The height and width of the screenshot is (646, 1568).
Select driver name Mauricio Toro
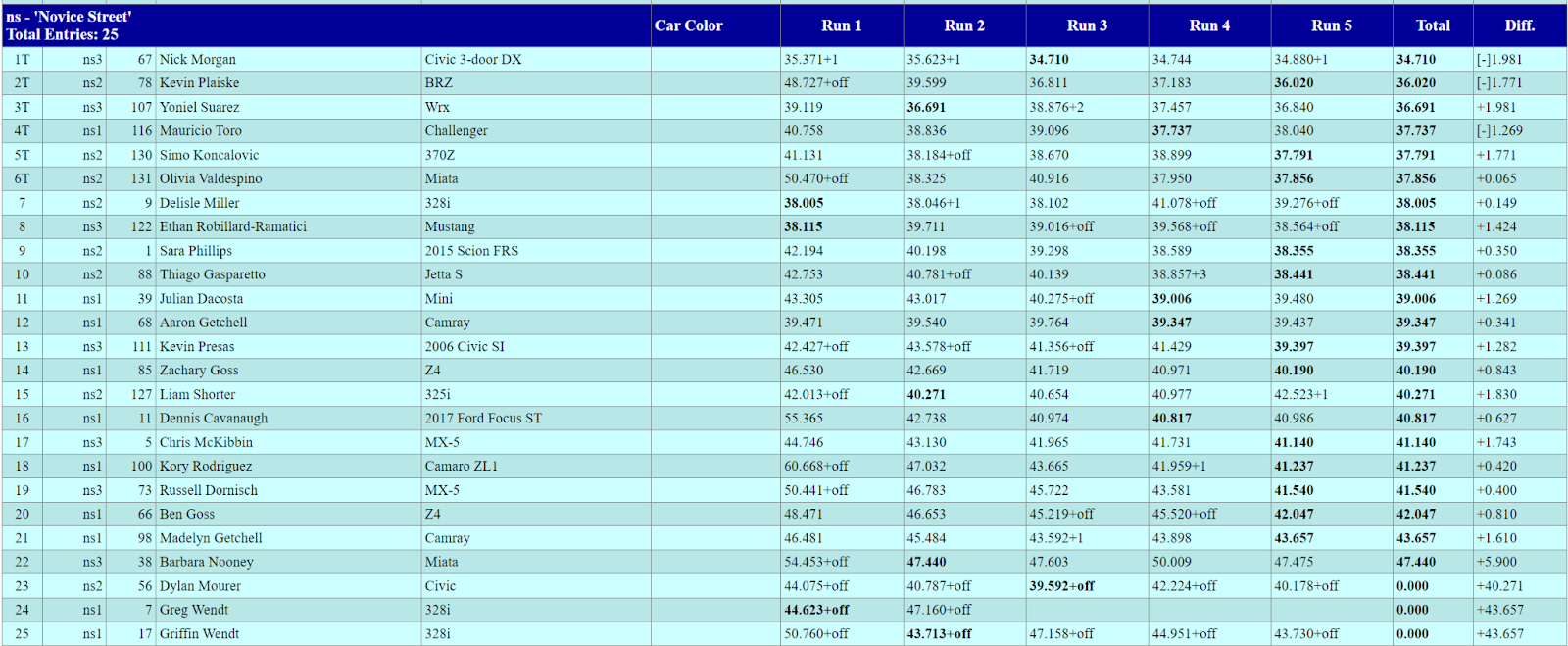pyautogui.click(x=201, y=131)
